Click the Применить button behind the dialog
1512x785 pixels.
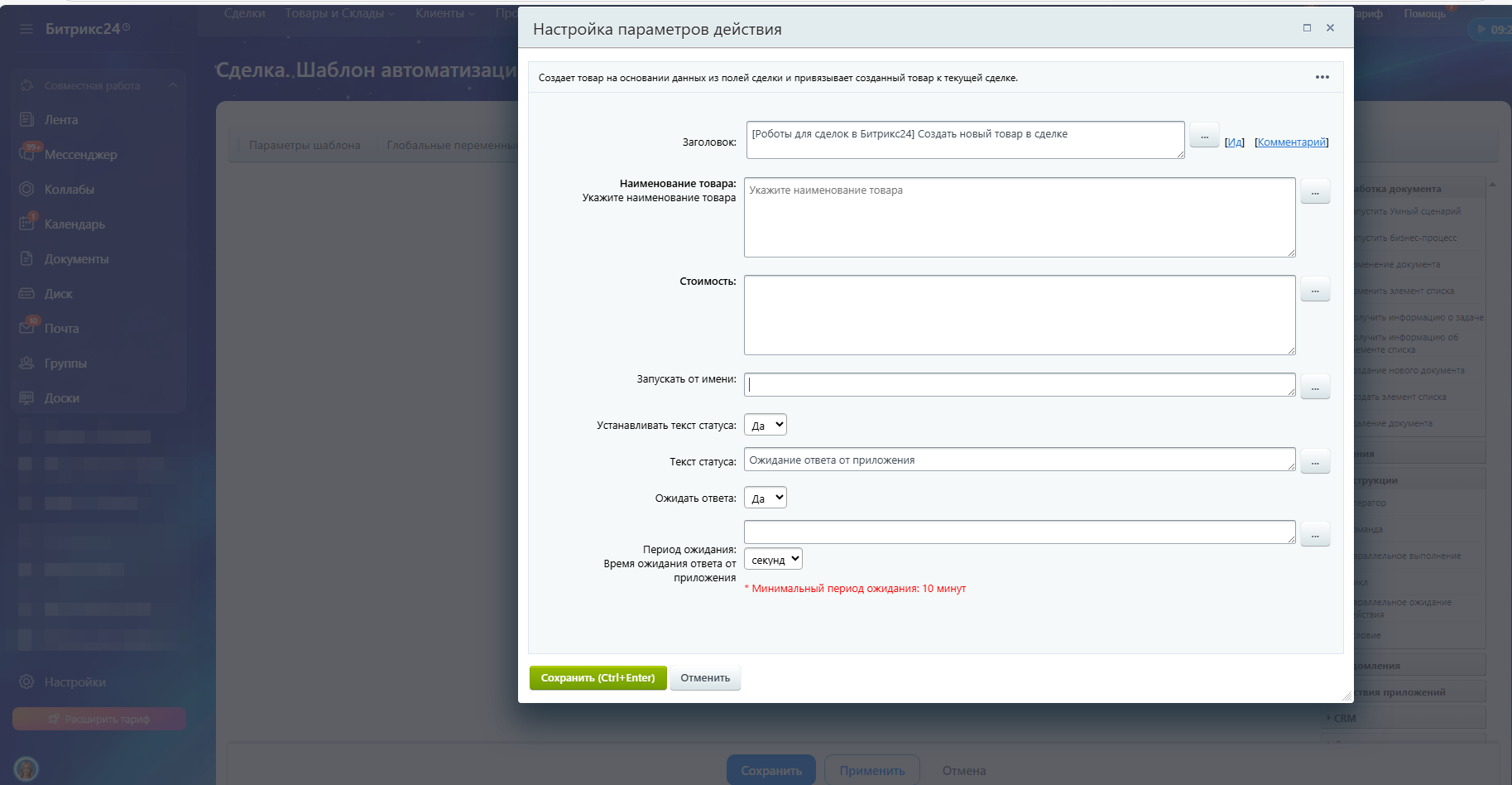click(x=872, y=770)
